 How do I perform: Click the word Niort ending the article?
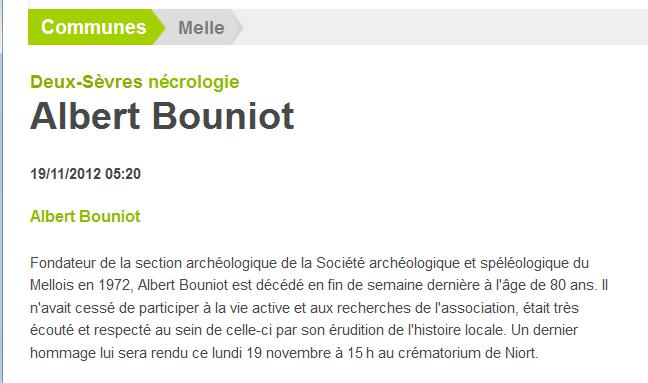[x=520, y=353]
